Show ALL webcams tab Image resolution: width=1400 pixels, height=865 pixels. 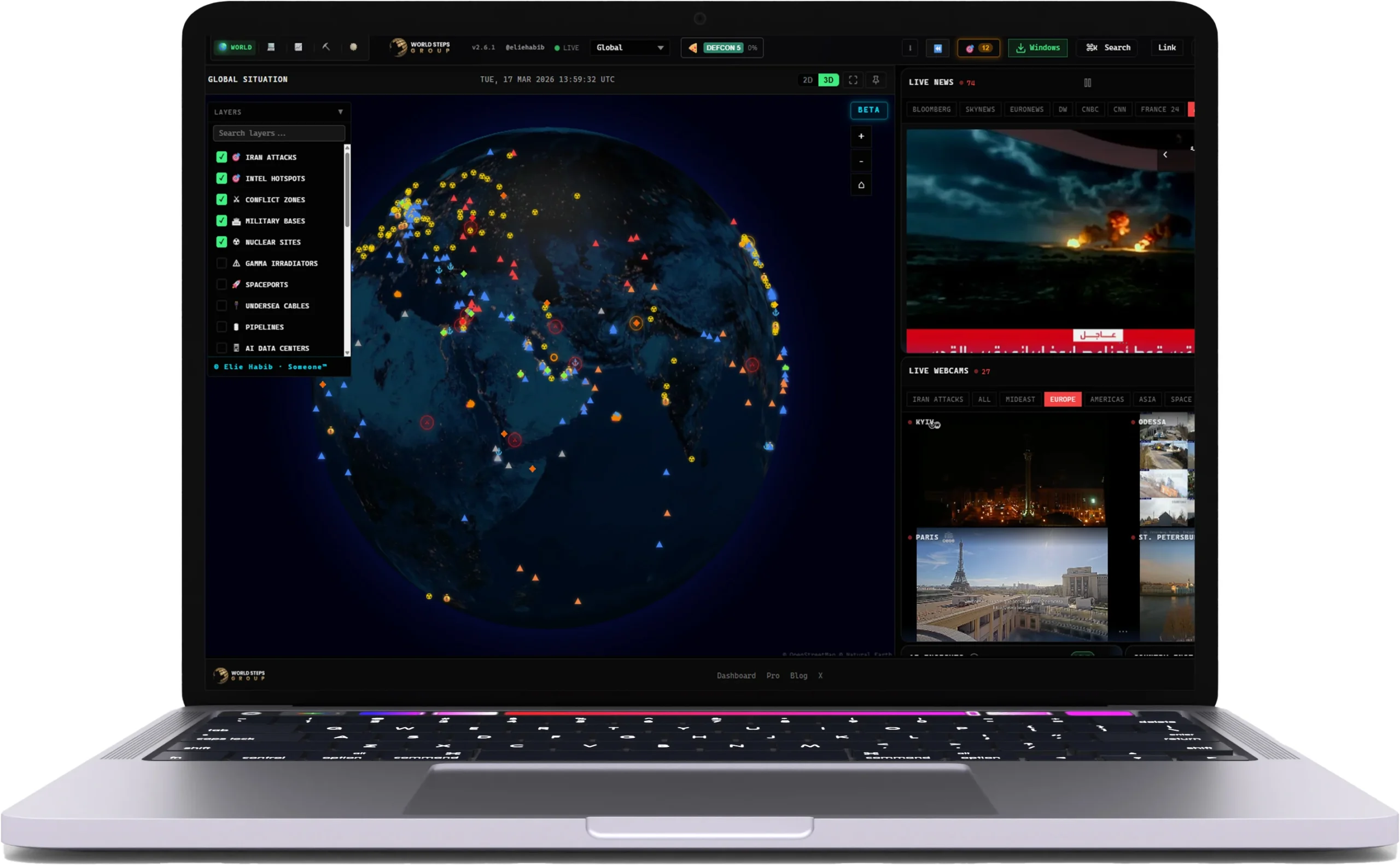click(x=984, y=399)
